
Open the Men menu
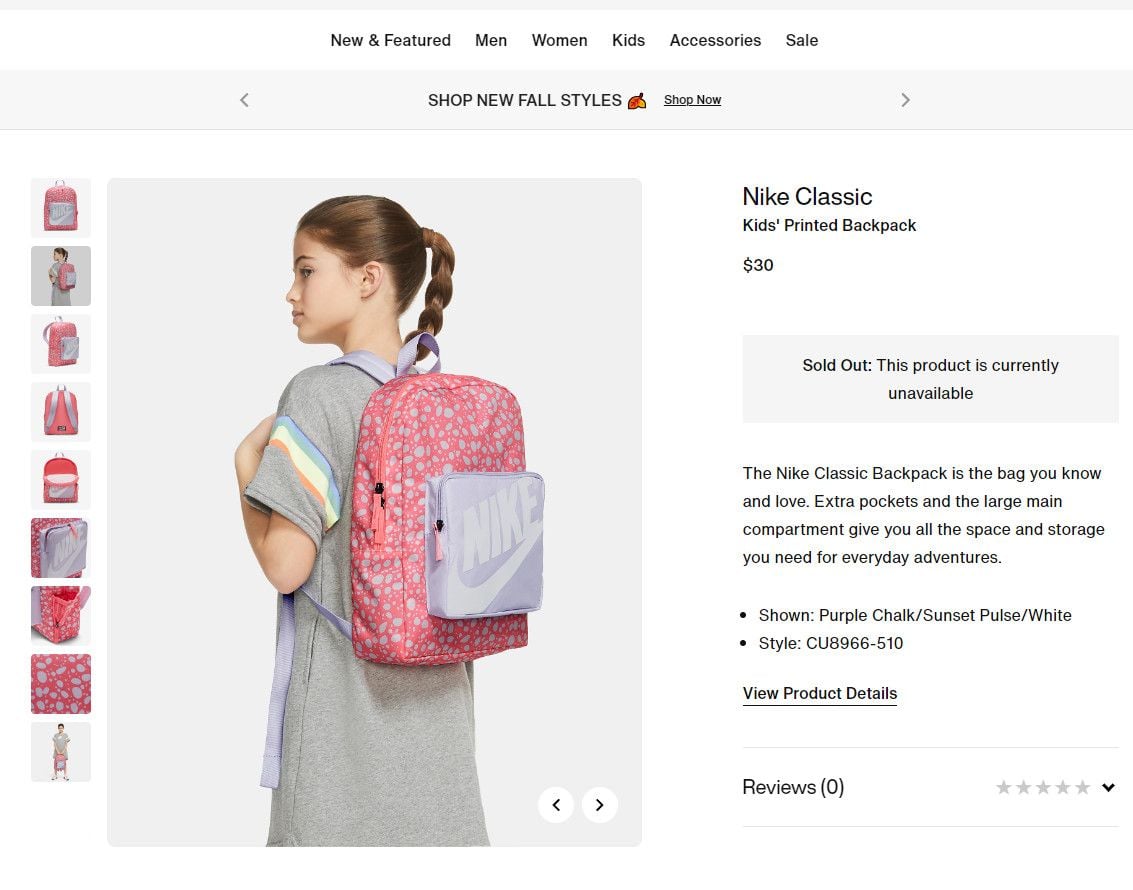click(x=491, y=40)
